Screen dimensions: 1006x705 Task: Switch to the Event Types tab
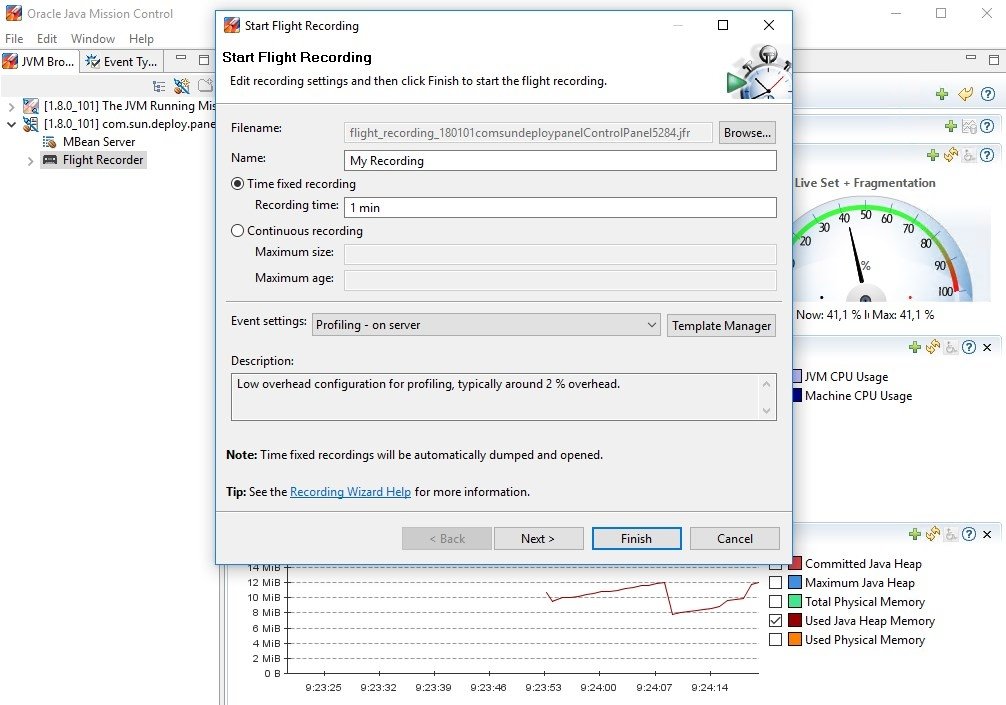(122, 62)
